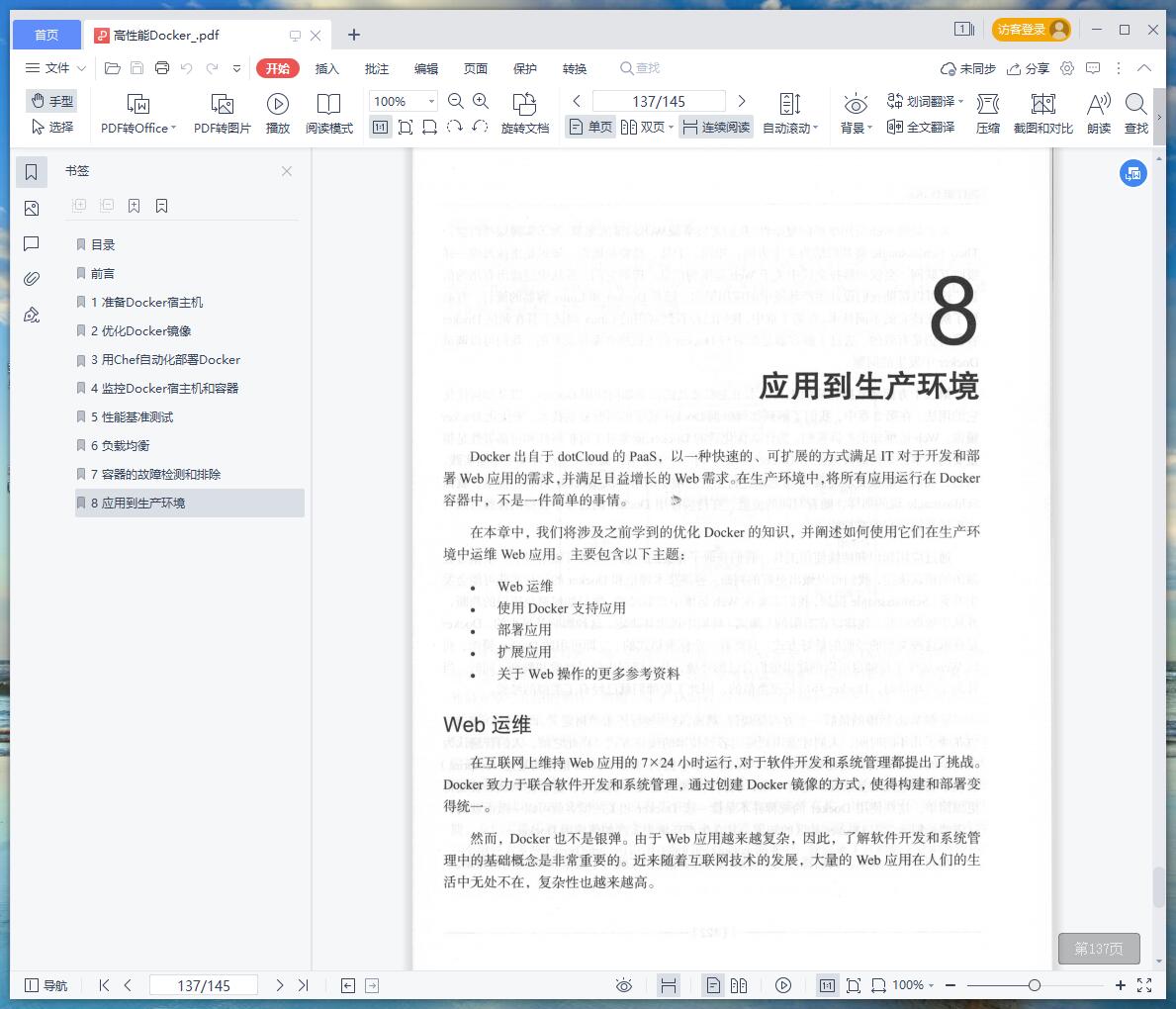Click zoom in plus at status bar

click(x=1121, y=985)
